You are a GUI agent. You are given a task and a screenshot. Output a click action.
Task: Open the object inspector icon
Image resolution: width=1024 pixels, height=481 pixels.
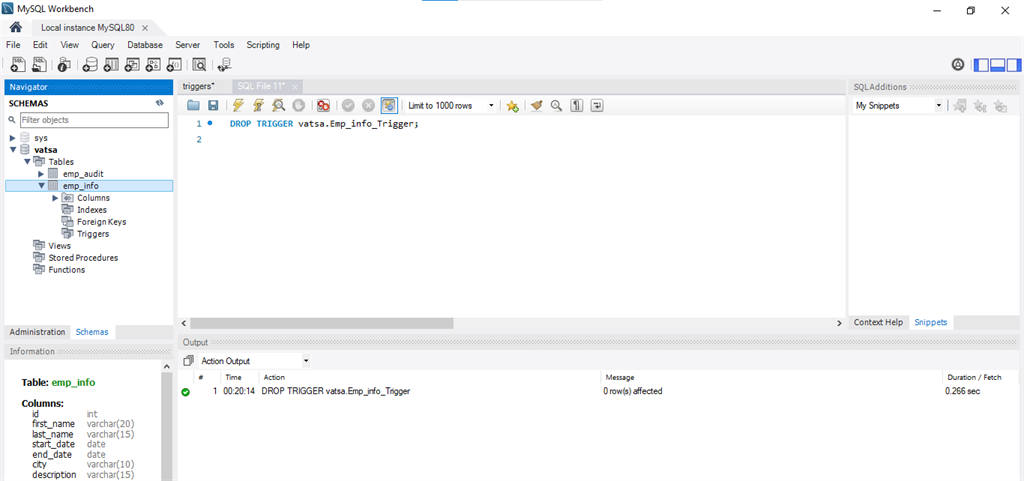[64, 65]
